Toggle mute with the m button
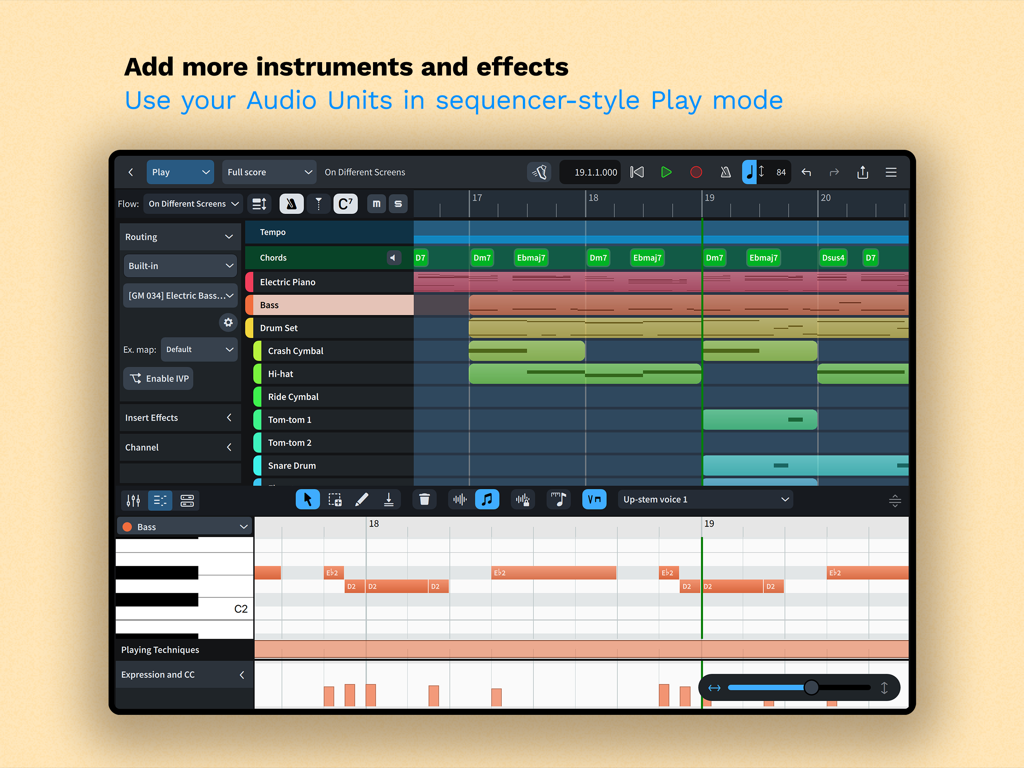 pos(376,204)
